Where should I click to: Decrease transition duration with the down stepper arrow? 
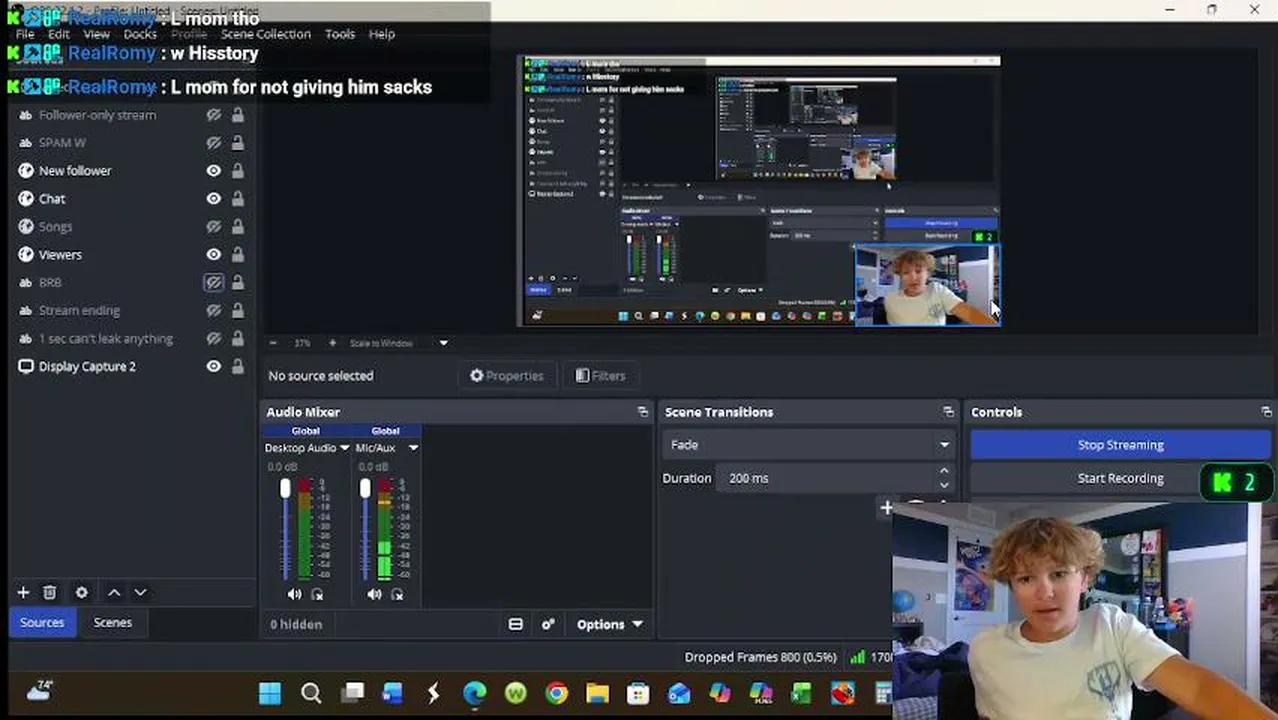click(944, 485)
